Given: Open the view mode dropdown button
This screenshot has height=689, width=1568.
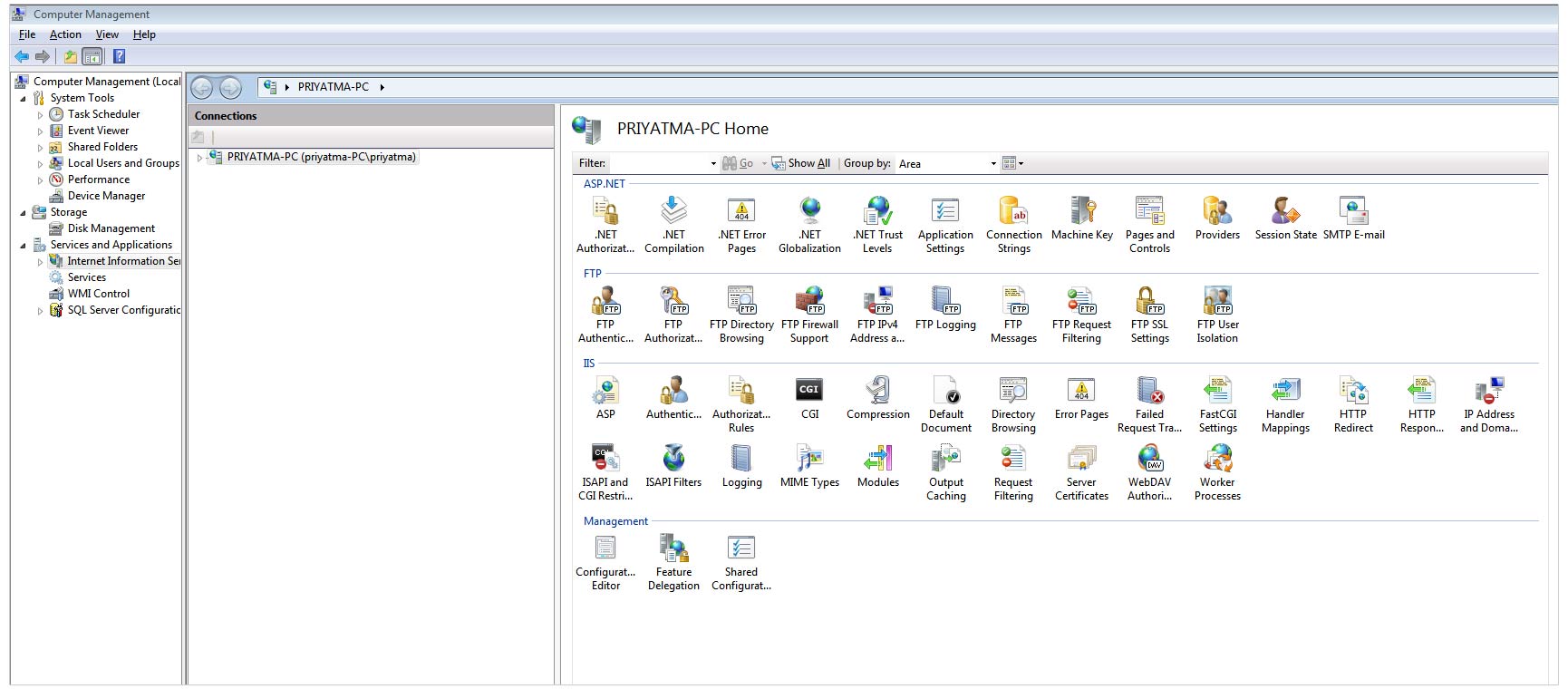Looking at the screenshot, I should (x=1012, y=163).
